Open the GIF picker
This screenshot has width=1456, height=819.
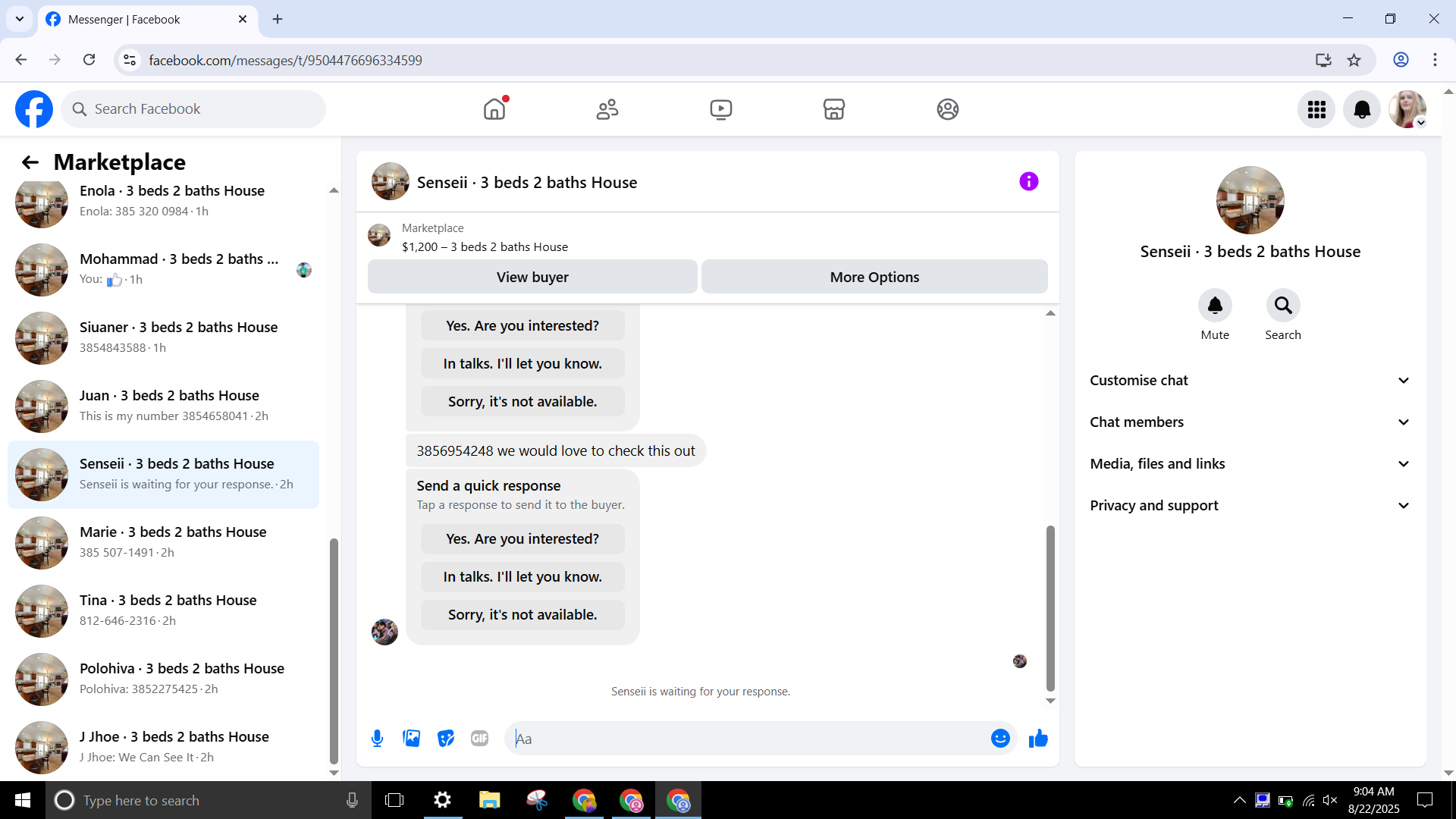[479, 739]
